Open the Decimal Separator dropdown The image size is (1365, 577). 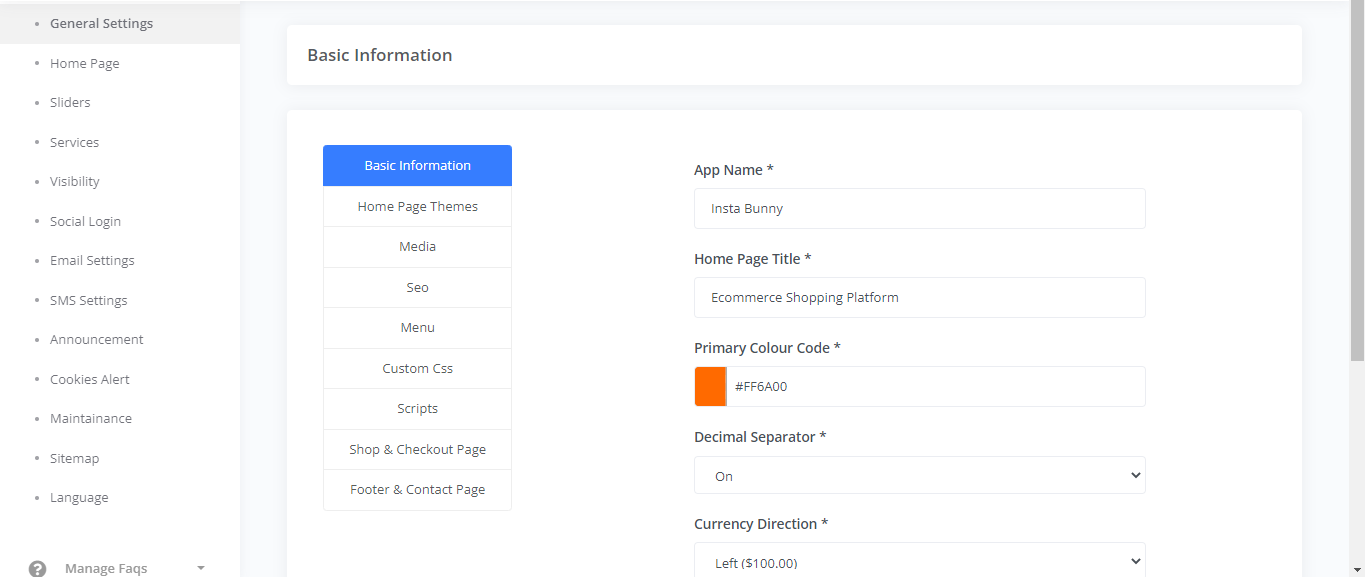point(919,476)
